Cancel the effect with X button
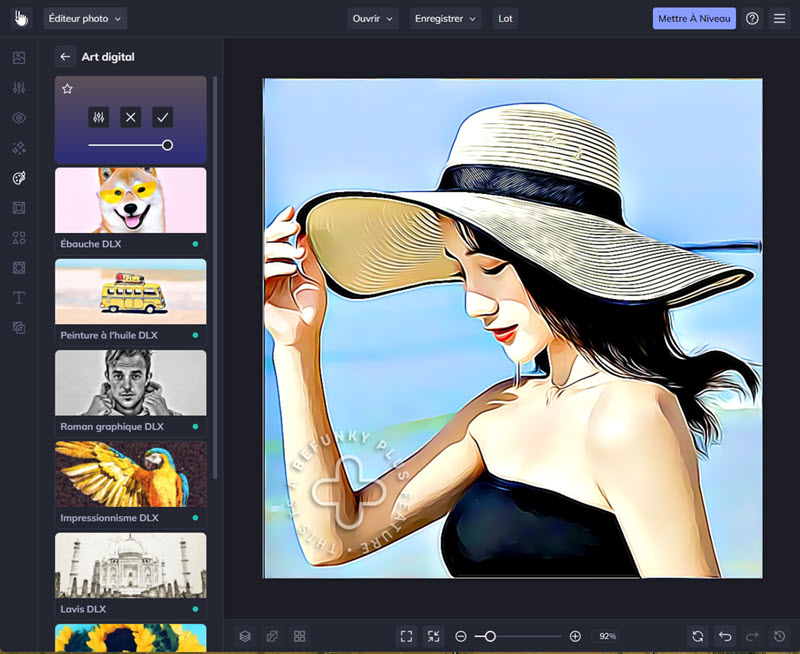This screenshot has height=654, width=800. 130,117
